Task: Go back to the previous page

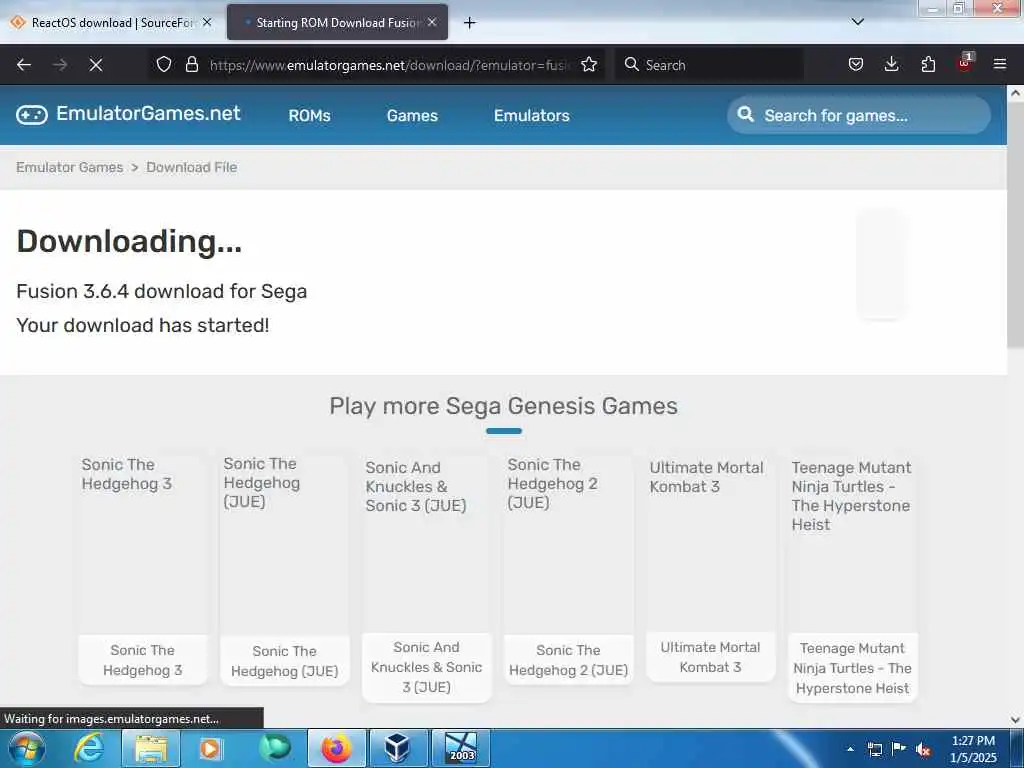Action: (24, 65)
